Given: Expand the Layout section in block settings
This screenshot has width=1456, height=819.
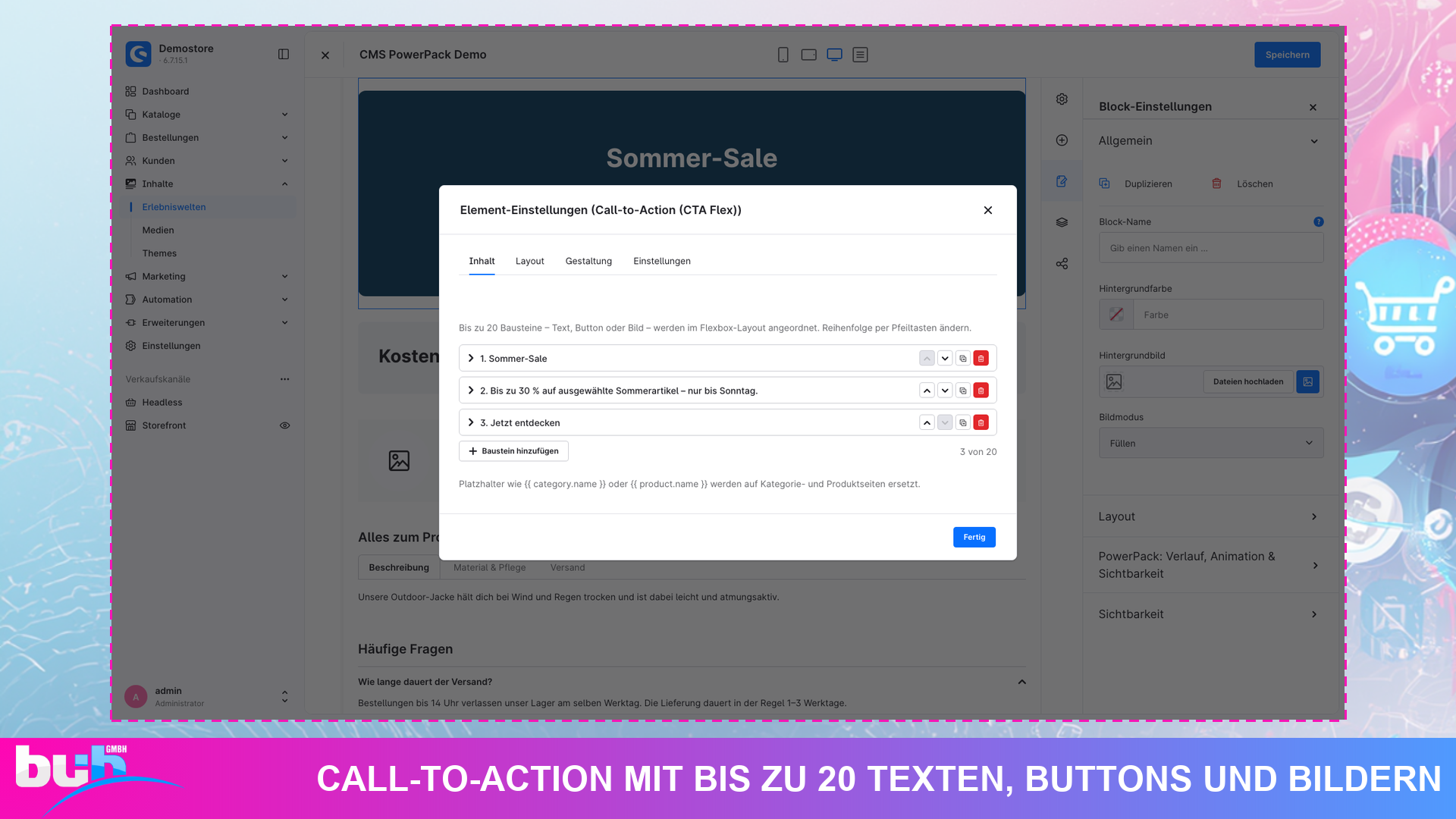Looking at the screenshot, I should (x=1211, y=517).
